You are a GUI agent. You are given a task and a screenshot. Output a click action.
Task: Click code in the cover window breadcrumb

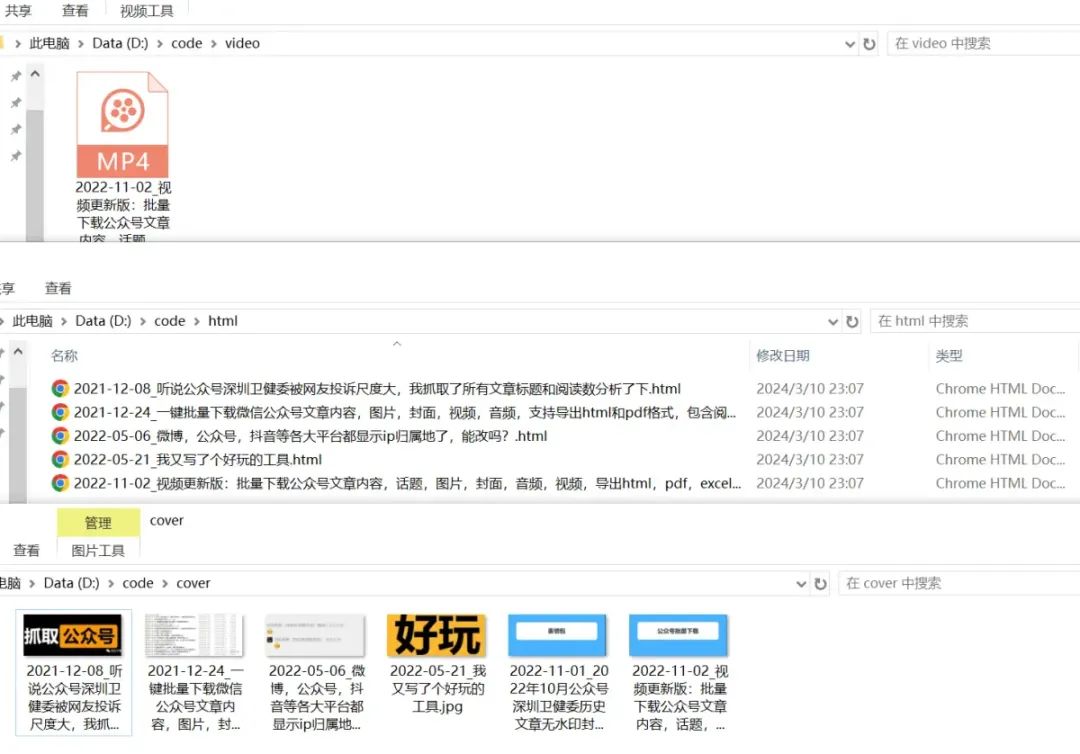pos(138,583)
